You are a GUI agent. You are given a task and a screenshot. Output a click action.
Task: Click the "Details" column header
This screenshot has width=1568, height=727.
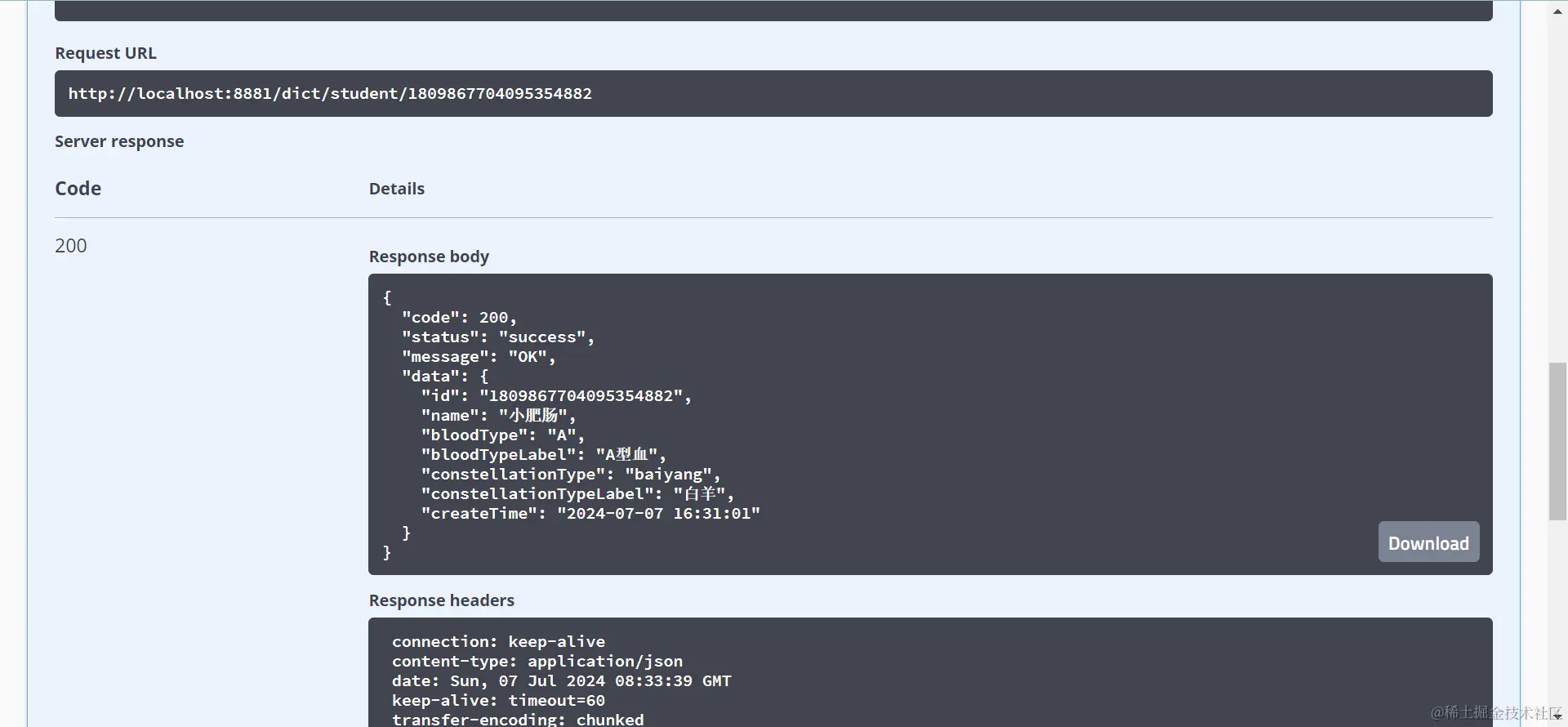(x=397, y=189)
